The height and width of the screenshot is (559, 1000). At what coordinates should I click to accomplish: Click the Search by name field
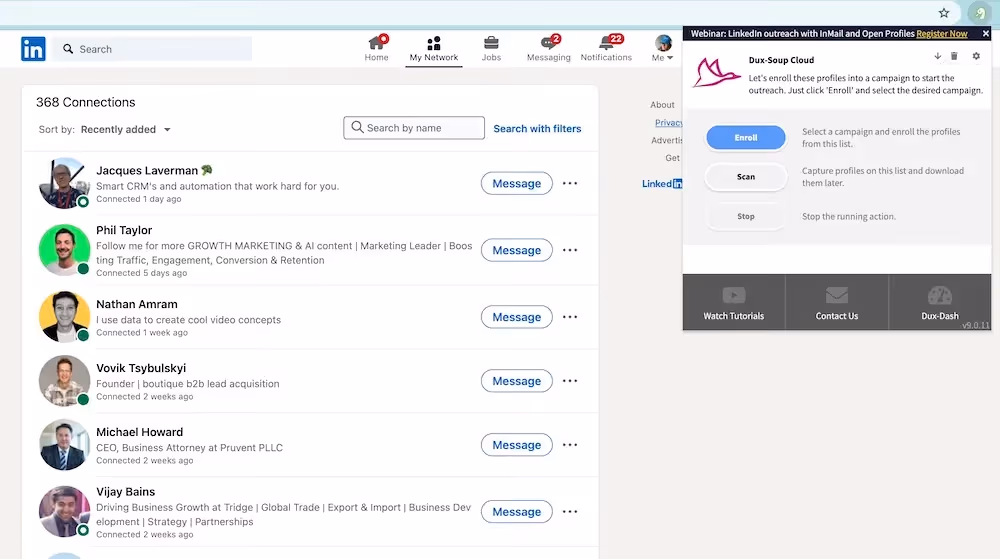point(414,127)
